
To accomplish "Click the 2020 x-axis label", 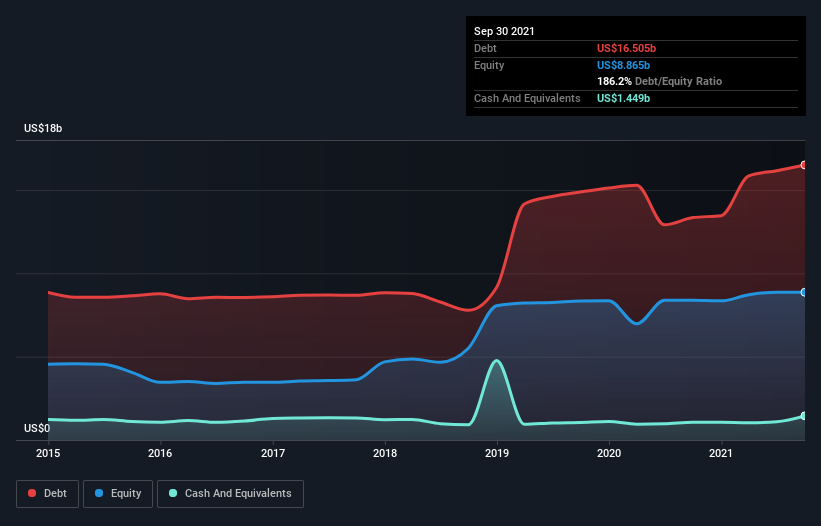I will 609,453.
